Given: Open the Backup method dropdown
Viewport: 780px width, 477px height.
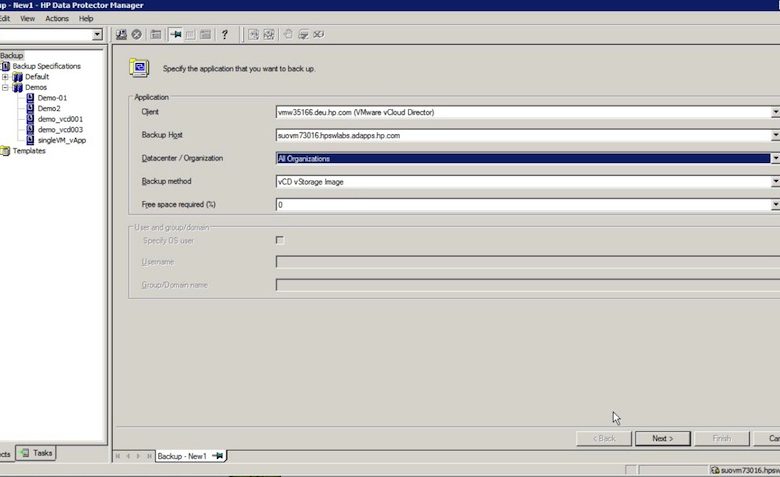Looking at the screenshot, I should pyautogui.click(x=776, y=182).
